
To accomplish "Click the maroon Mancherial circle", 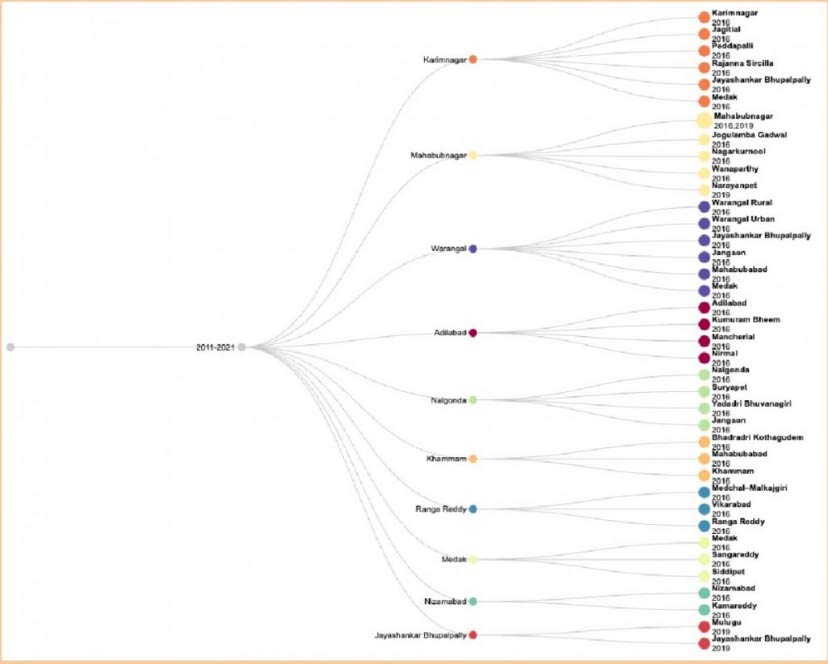I will point(704,341).
